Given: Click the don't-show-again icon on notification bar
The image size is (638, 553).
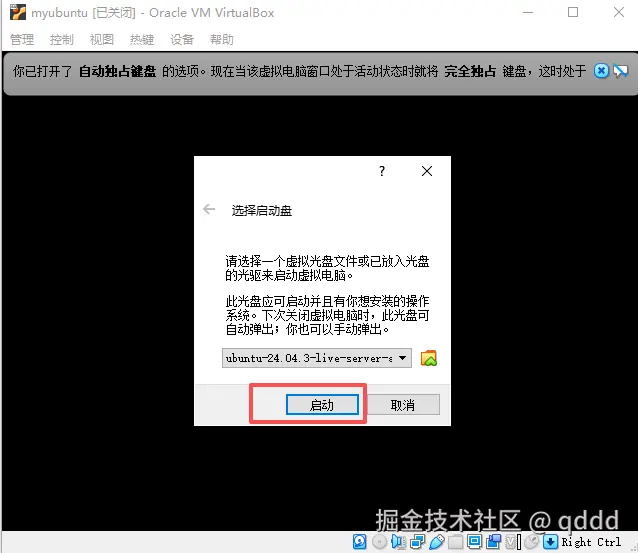Looking at the screenshot, I should [621, 72].
